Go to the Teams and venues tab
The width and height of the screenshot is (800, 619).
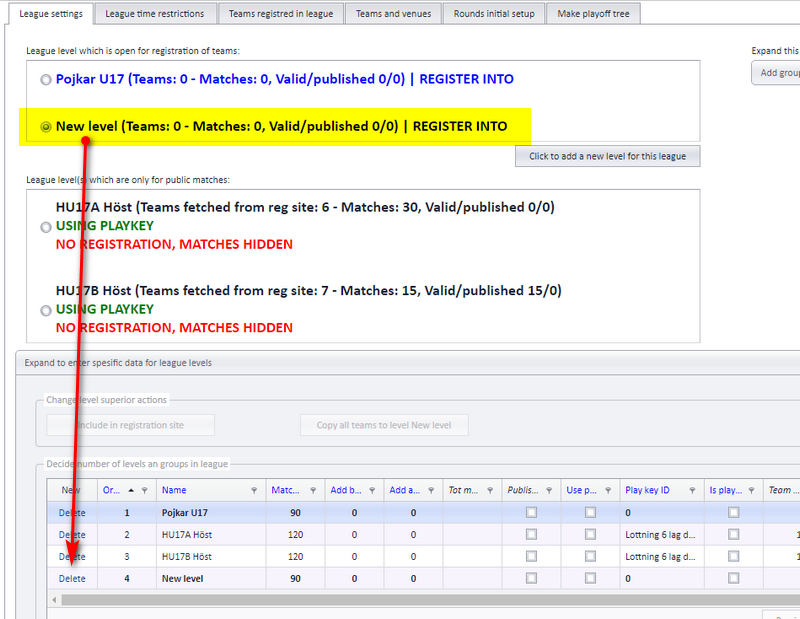(393, 14)
